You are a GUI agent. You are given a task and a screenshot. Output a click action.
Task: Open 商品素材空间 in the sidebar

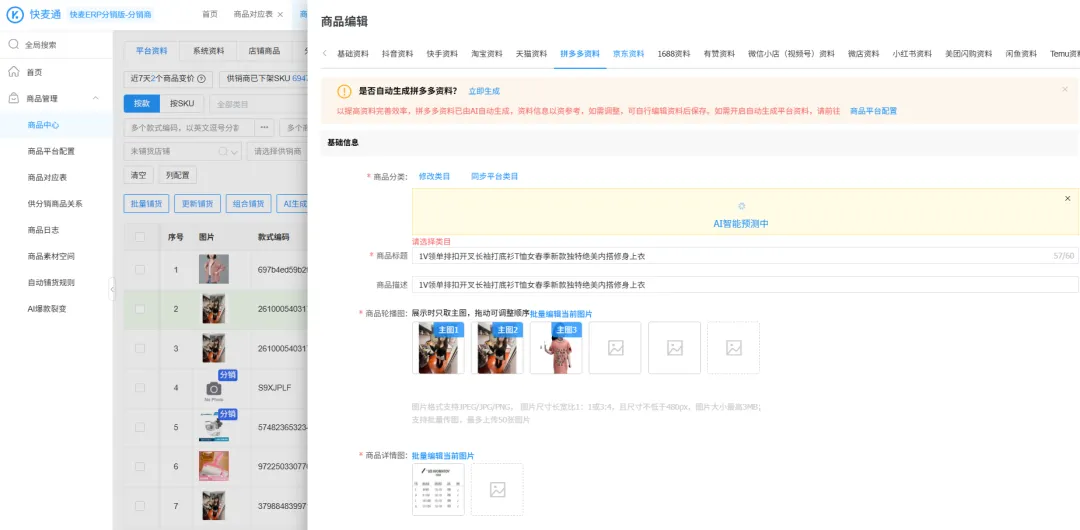click(50, 256)
